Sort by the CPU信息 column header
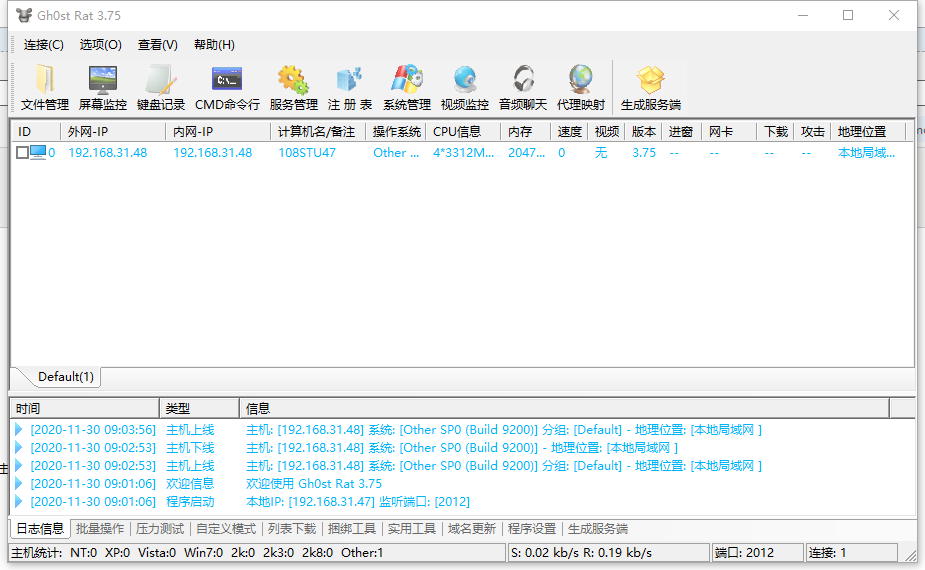Image resolution: width=925 pixels, height=570 pixels. click(x=464, y=132)
